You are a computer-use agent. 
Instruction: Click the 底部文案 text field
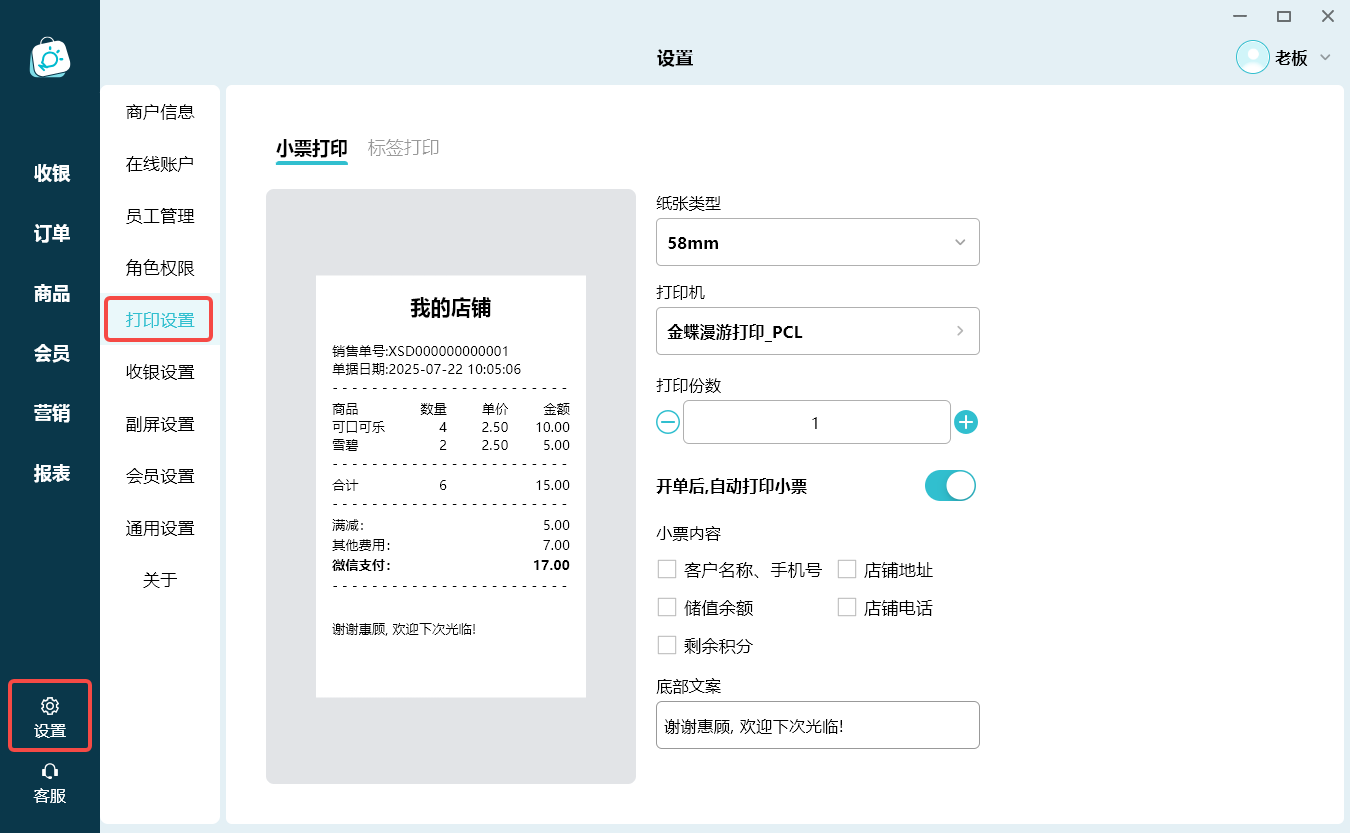(818, 725)
